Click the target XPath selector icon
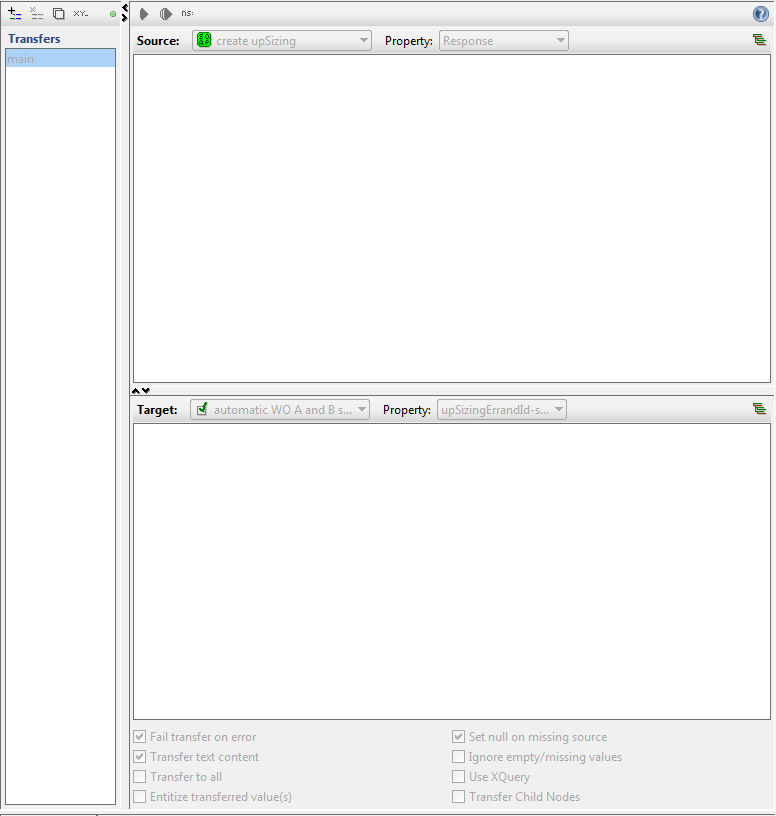Image resolution: width=776 pixels, height=816 pixels. [x=760, y=409]
